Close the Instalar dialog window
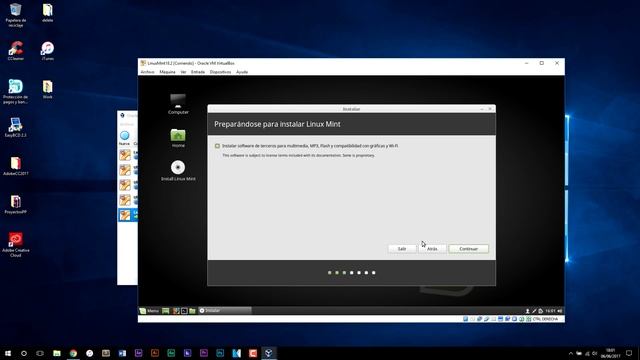Screen dimensions: 640x360 pyautogui.click(x=490, y=109)
